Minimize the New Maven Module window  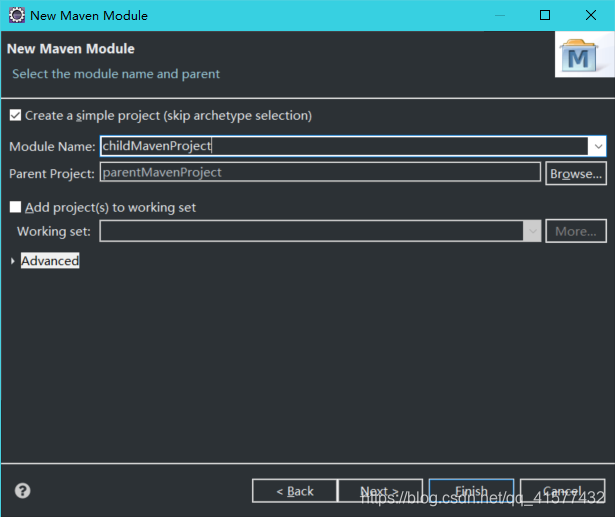pyautogui.click(x=500, y=15)
